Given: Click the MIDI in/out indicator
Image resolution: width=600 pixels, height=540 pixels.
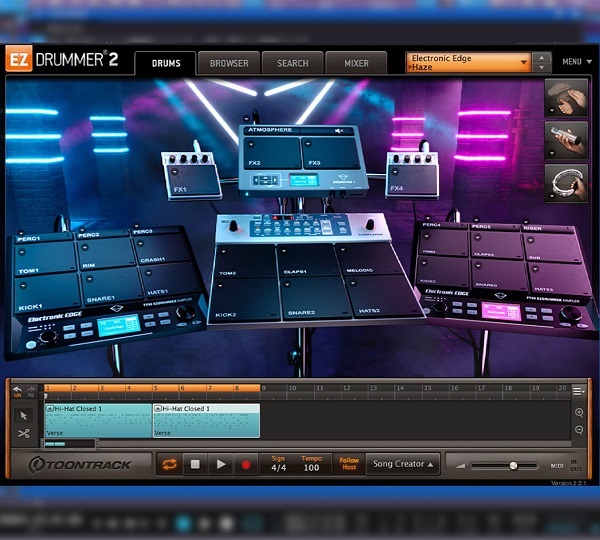Looking at the screenshot, I should tap(566, 465).
